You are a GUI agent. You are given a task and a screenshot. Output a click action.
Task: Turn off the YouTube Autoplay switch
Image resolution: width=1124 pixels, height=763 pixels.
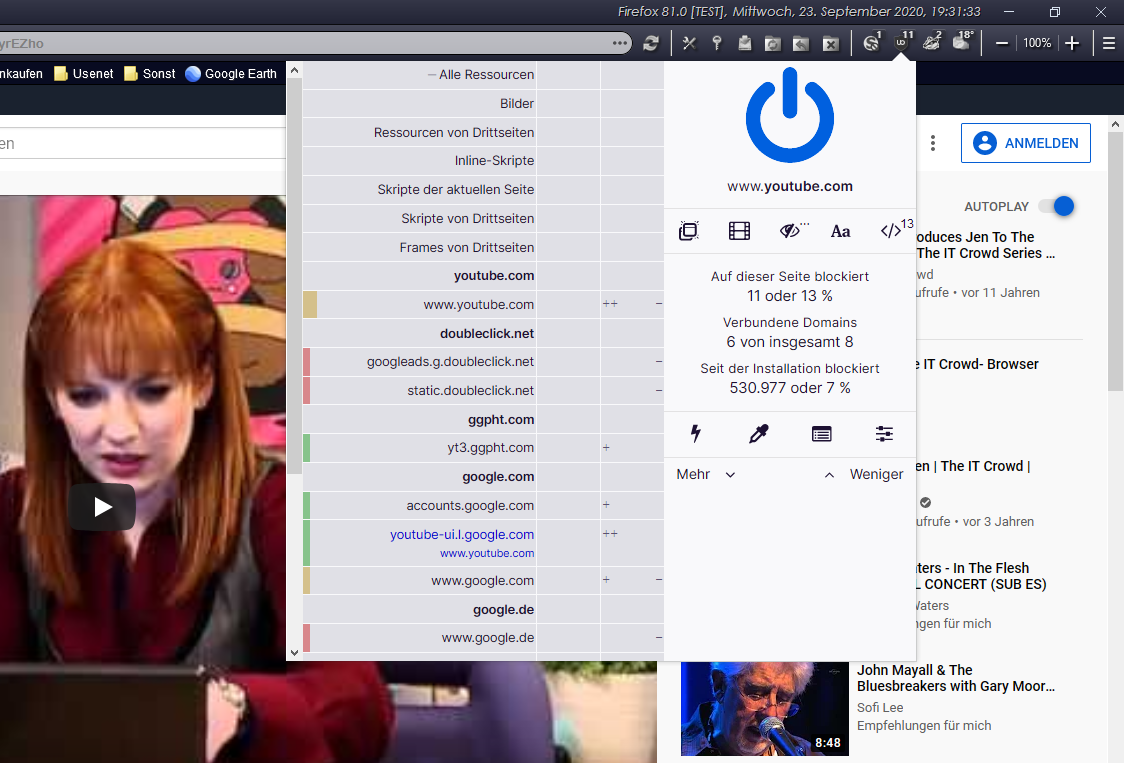pos(1056,206)
